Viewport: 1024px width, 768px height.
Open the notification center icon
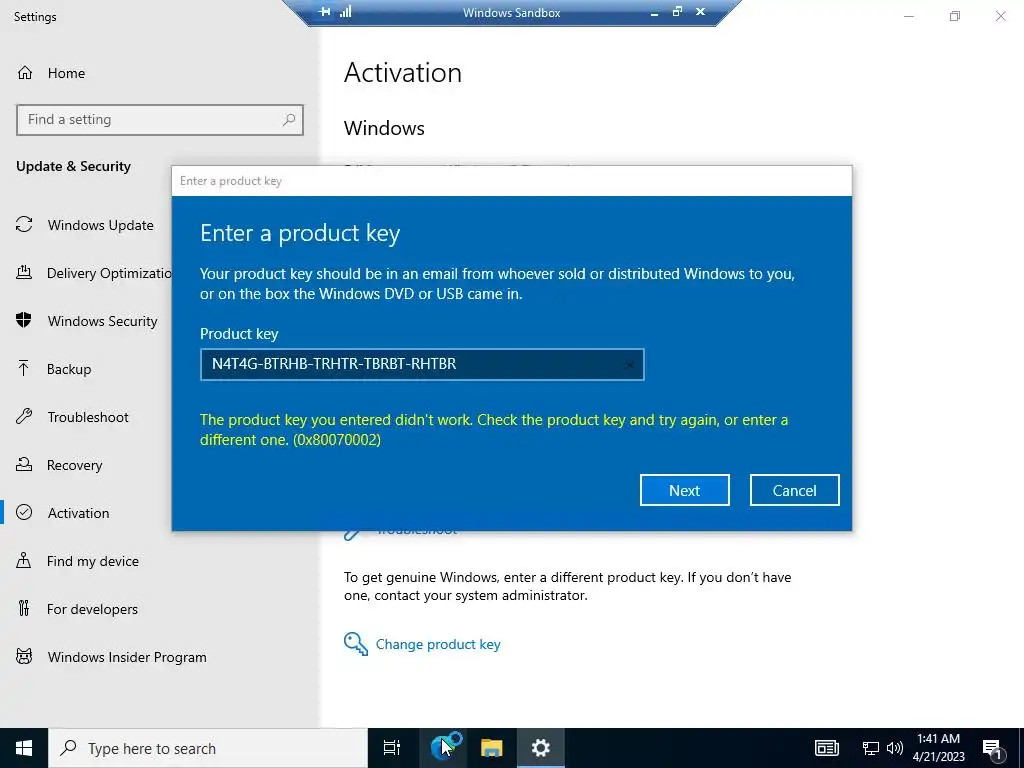pos(993,748)
